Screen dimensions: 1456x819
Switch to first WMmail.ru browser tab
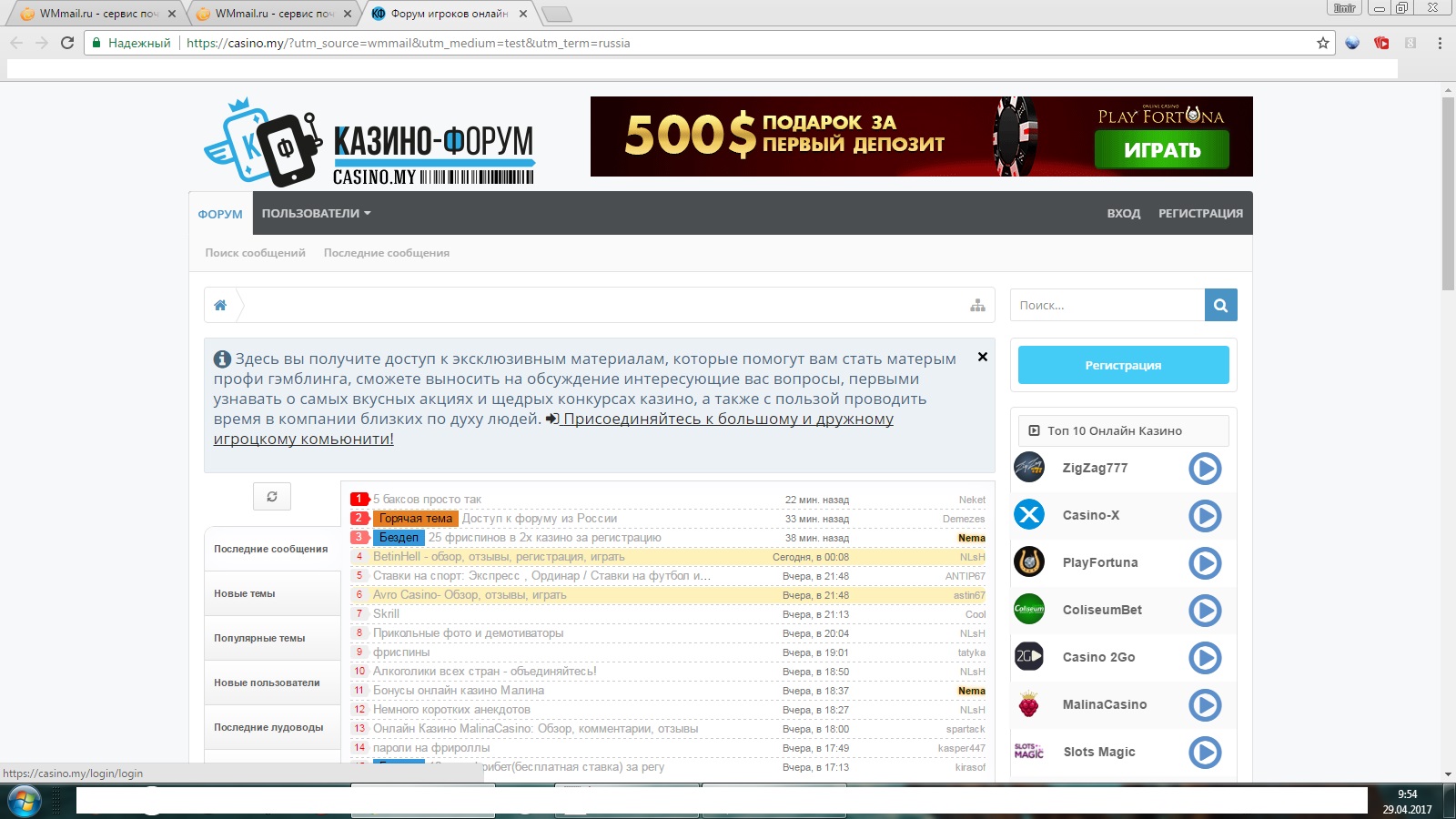pyautogui.click(x=97, y=14)
